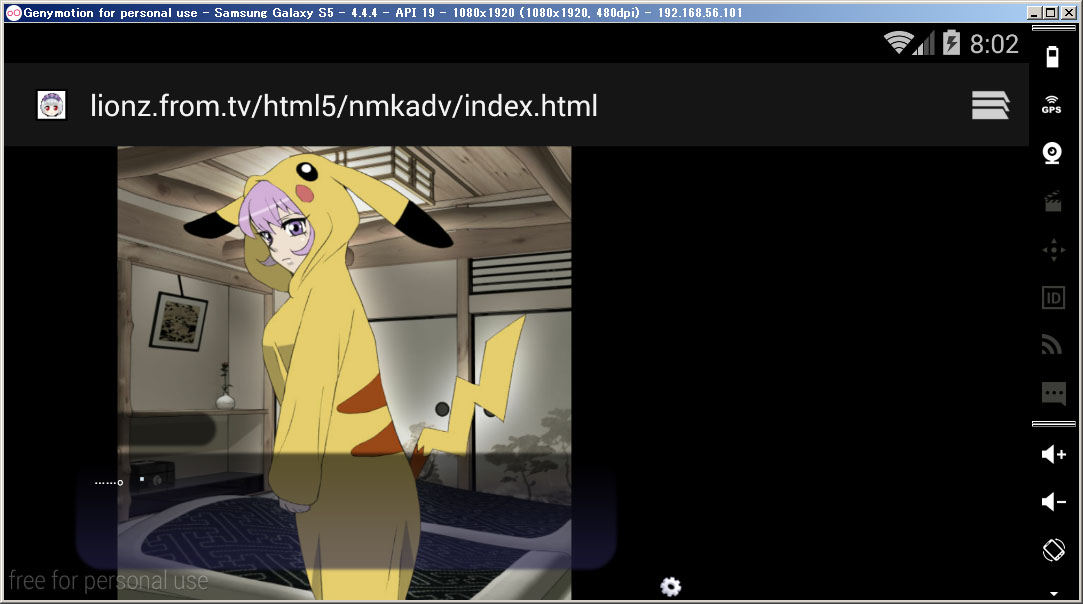Open the browser tabs stack icon

click(x=990, y=105)
